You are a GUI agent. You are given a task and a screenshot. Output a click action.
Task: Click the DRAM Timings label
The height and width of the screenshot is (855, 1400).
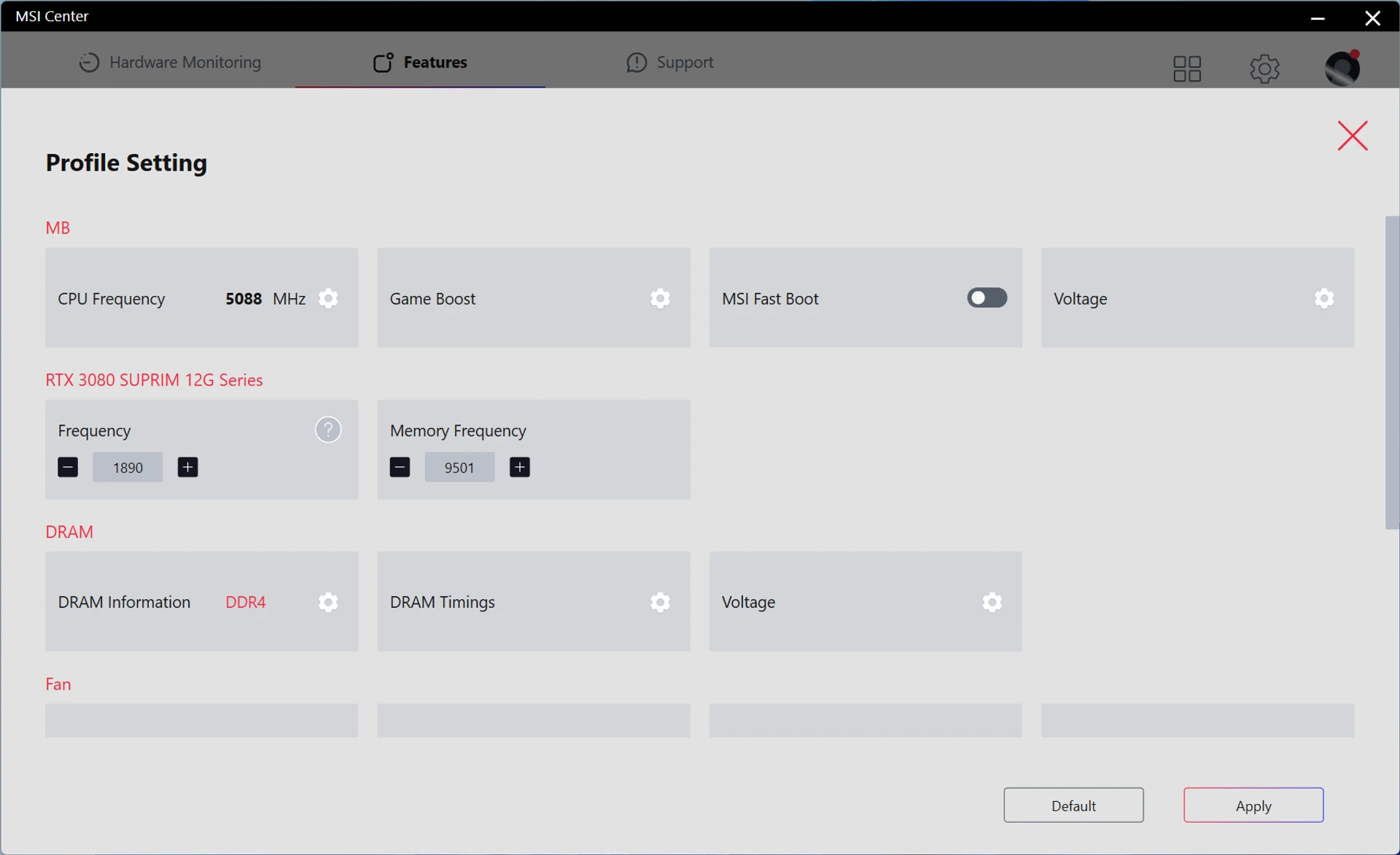click(x=442, y=602)
